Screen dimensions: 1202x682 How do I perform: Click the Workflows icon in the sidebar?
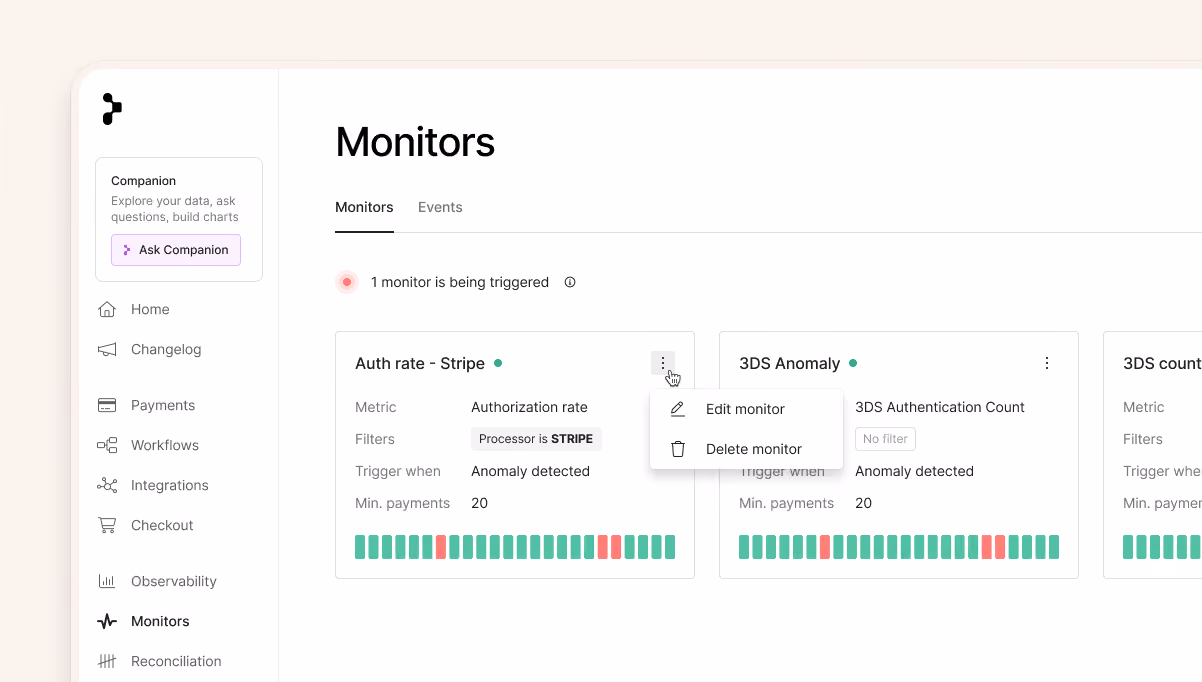pyautogui.click(x=107, y=445)
